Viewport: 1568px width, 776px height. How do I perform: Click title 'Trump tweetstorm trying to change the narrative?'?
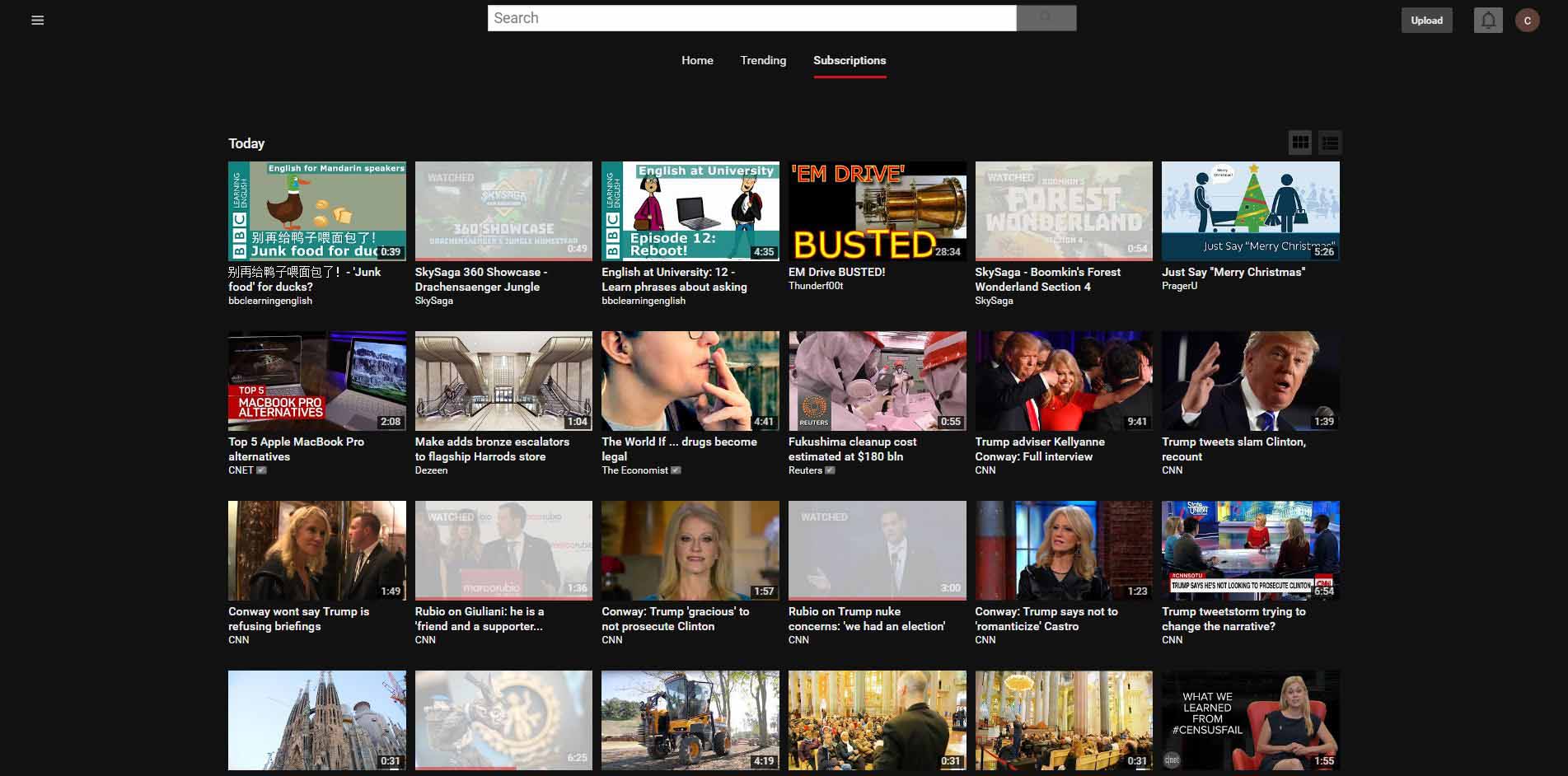click(1233, 619)
